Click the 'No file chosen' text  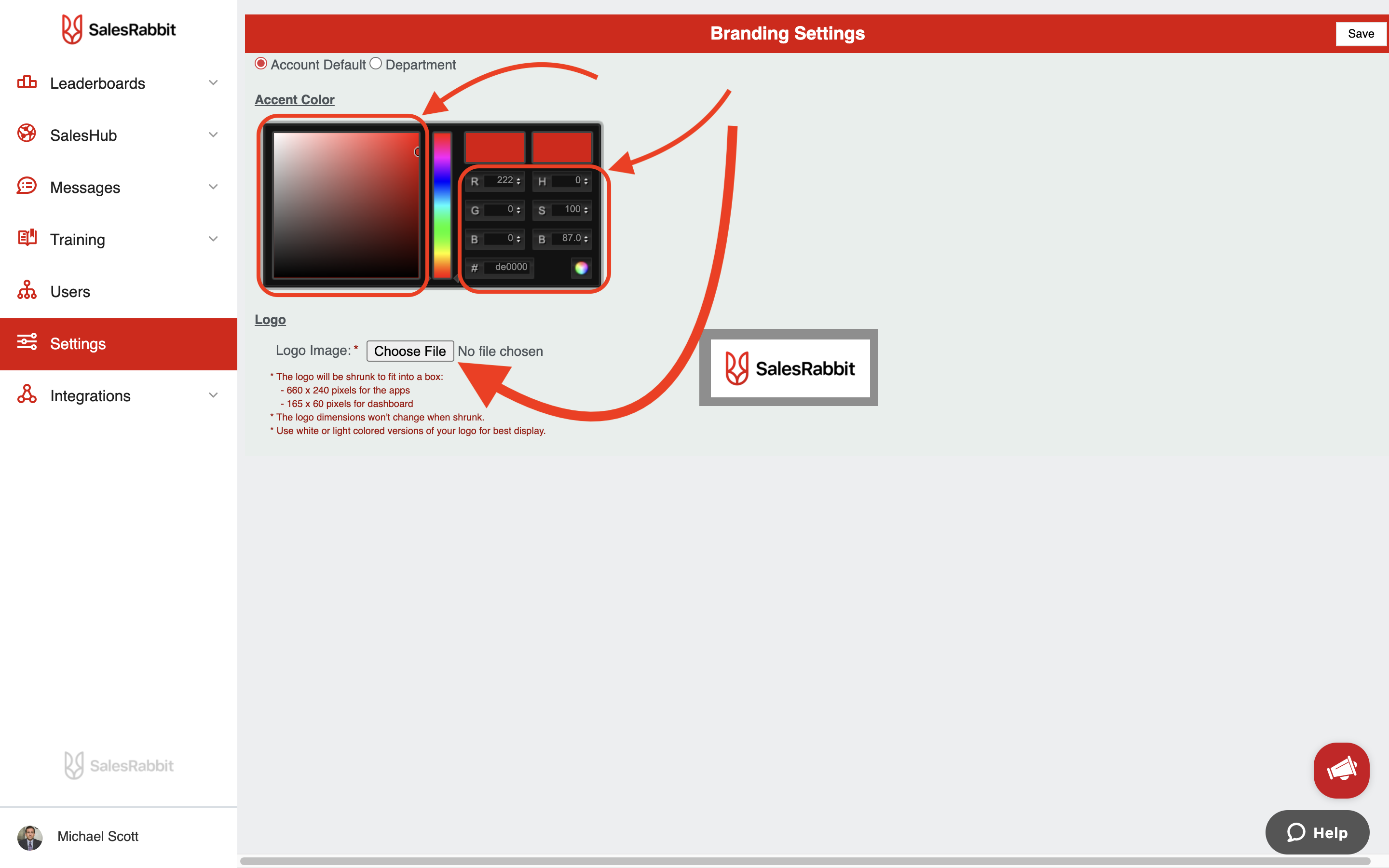click(500, 351)
